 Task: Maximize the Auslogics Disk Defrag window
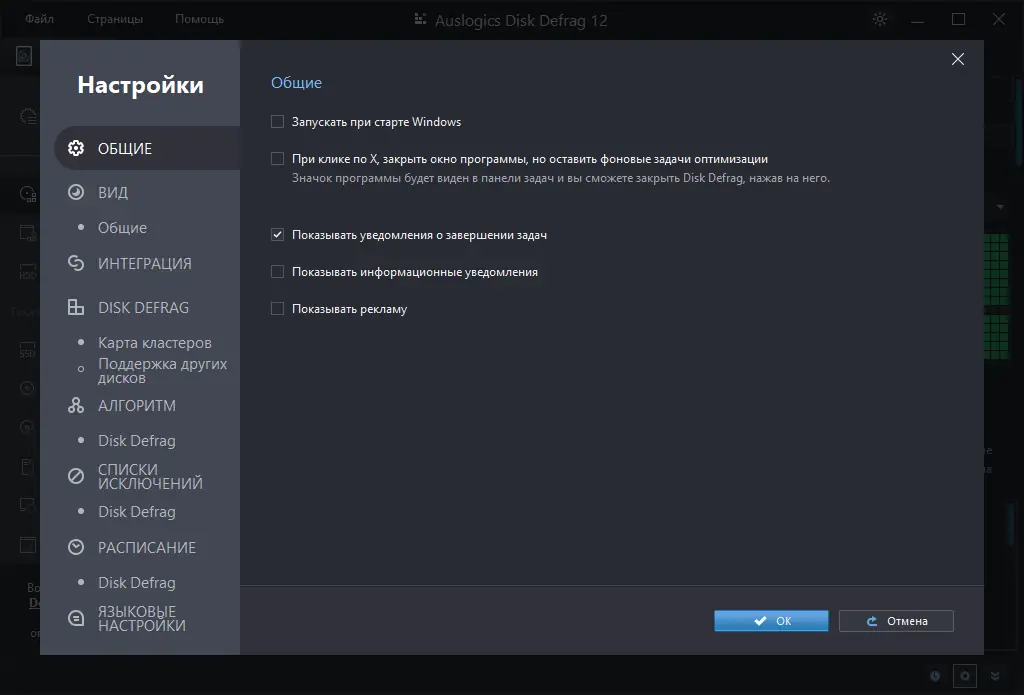[958, 20]
